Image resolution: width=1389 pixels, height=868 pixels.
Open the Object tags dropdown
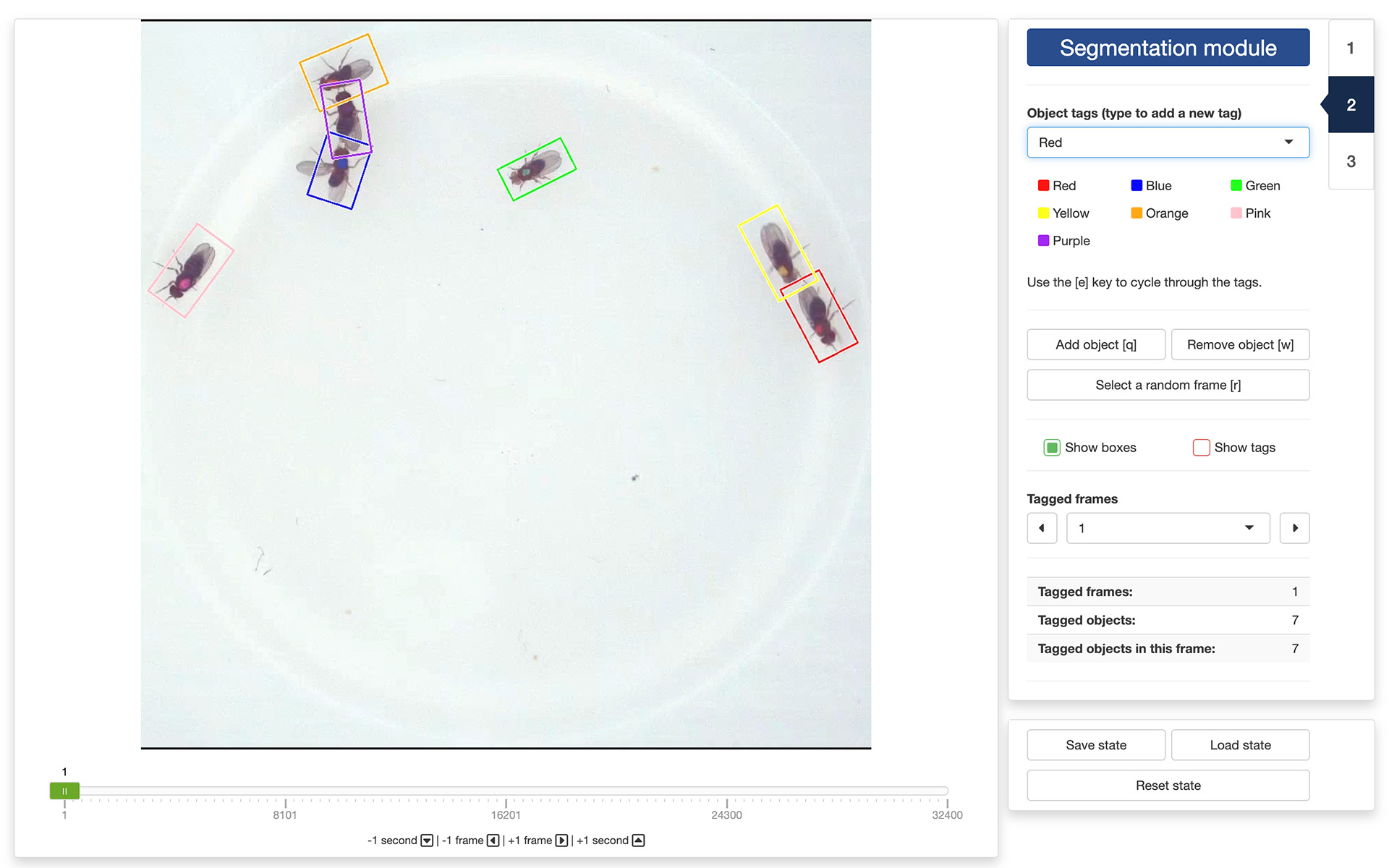point(1168,142)
